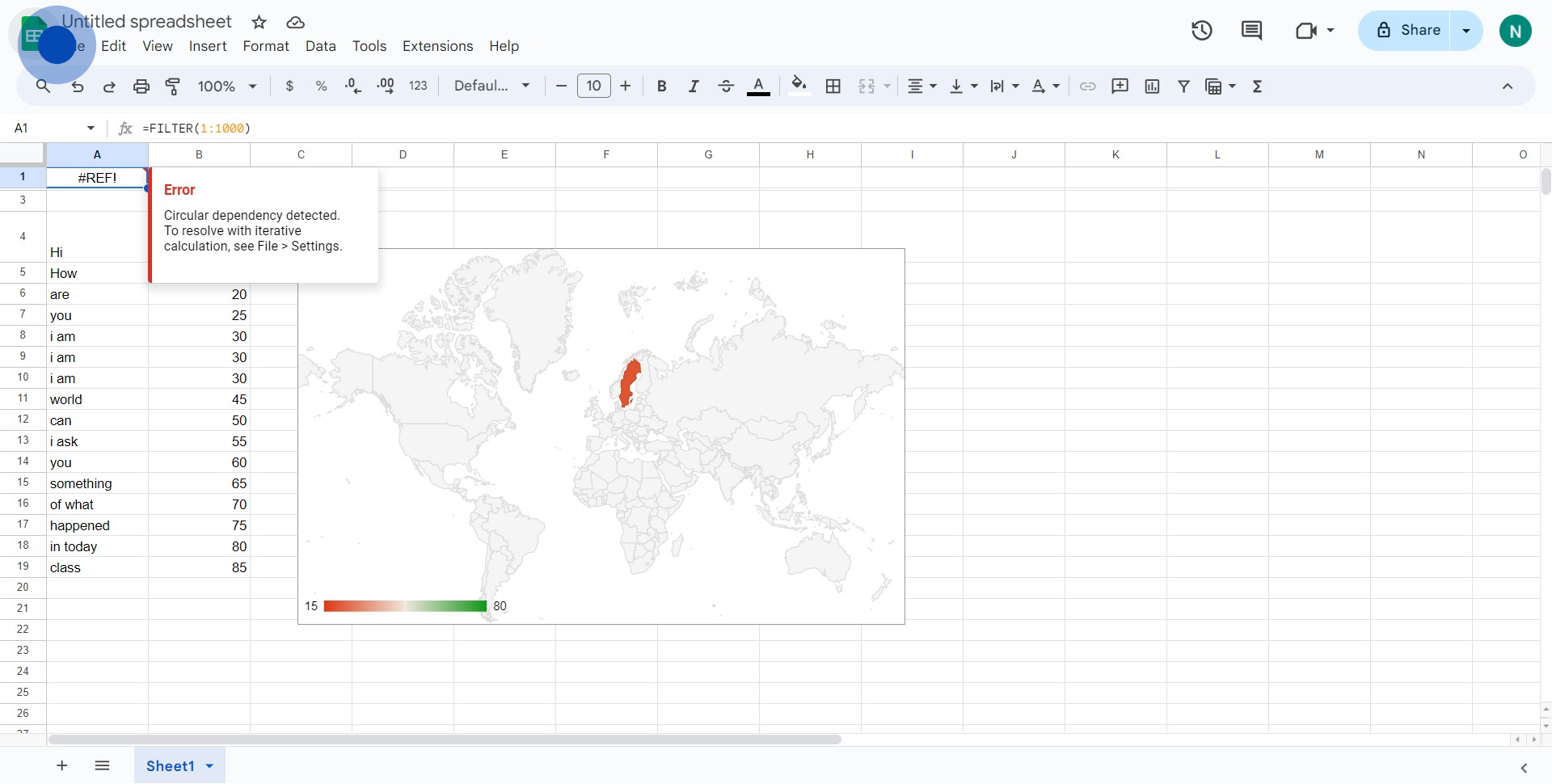Toggle bold formatting
The image size is (1552, 784).
point(661,86)
